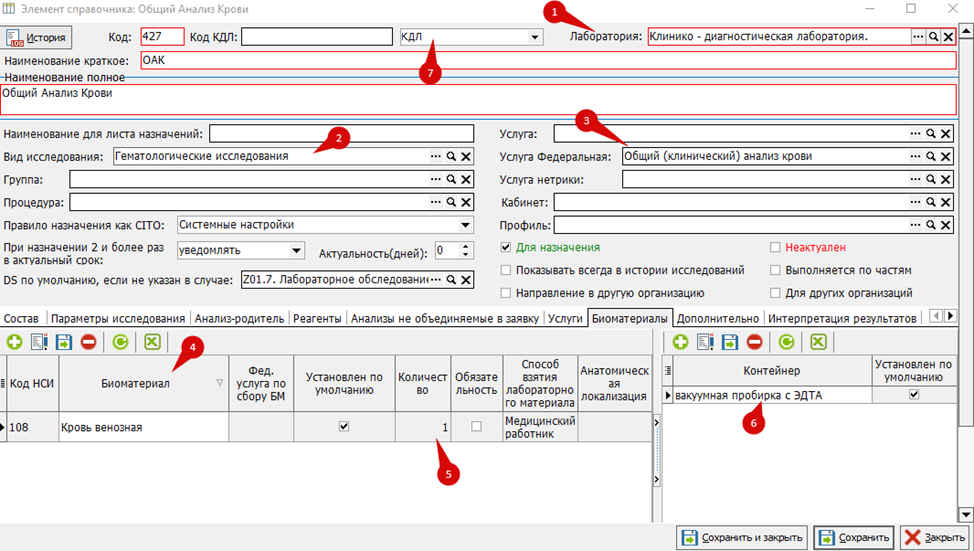Switch to the Реагенты tab
This screenshot has height=551, width=974.
click(x=317, y=318)
